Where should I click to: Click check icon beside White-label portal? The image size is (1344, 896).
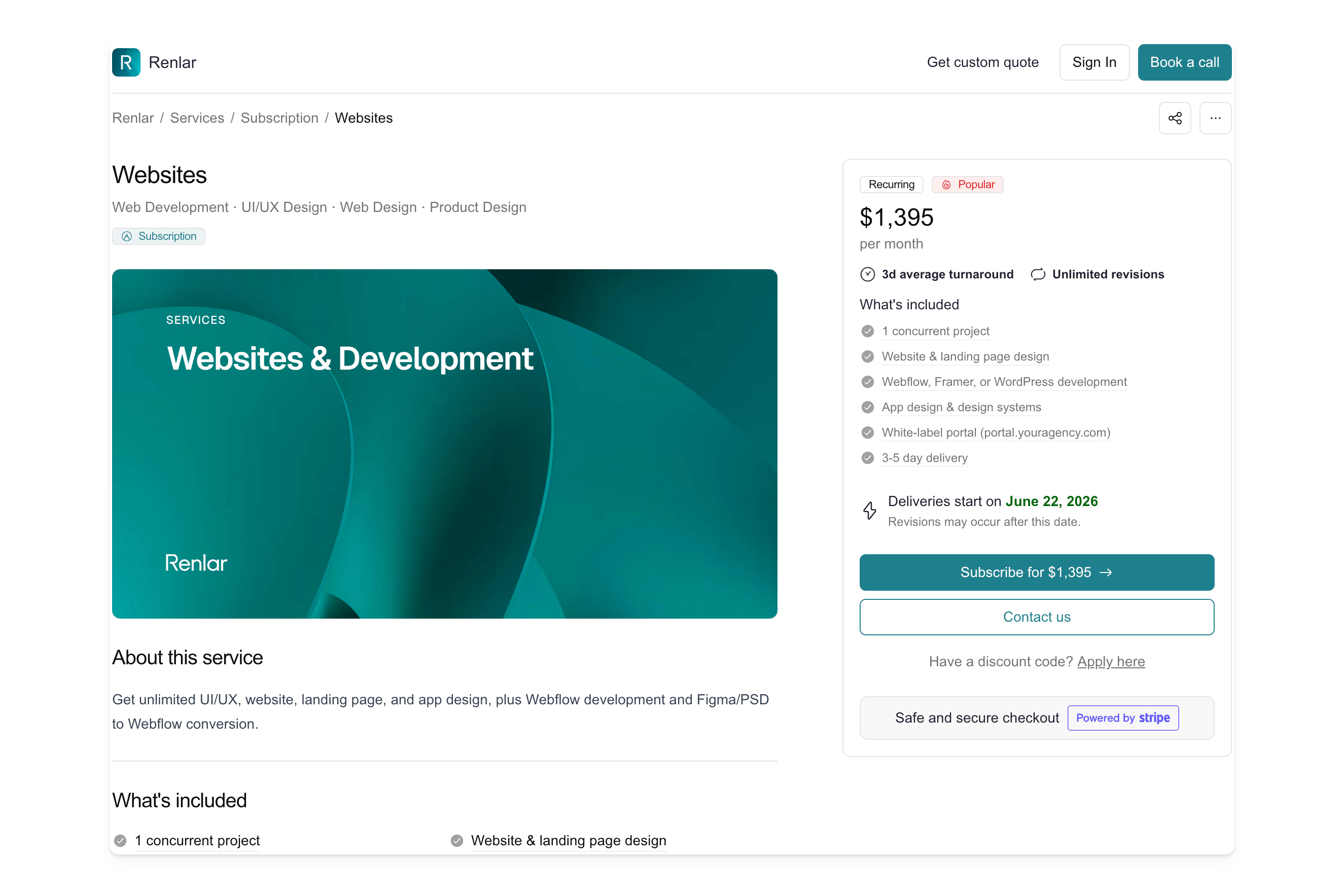pyautogui.click(x=867, y=433)
